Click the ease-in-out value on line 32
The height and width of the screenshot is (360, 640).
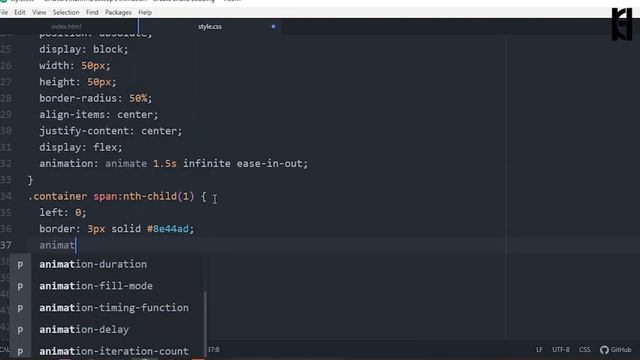coord(270,164)
